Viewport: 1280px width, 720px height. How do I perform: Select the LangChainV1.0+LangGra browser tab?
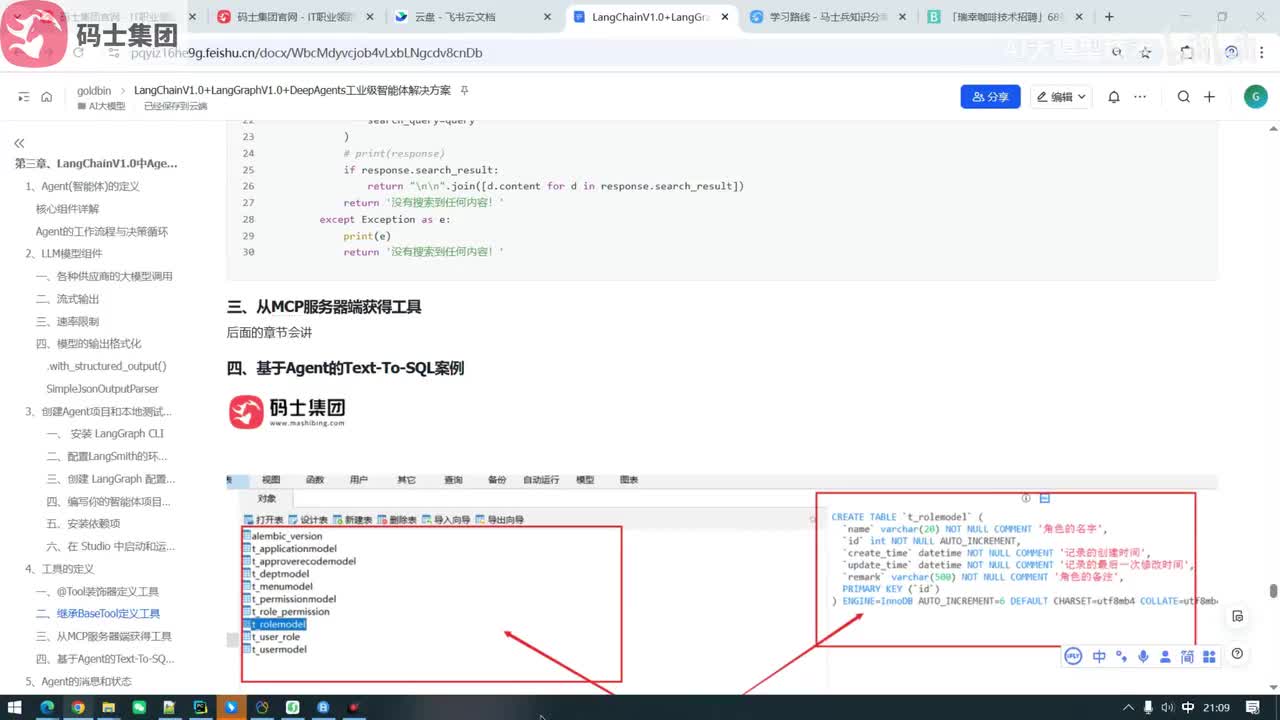point(650,17)
